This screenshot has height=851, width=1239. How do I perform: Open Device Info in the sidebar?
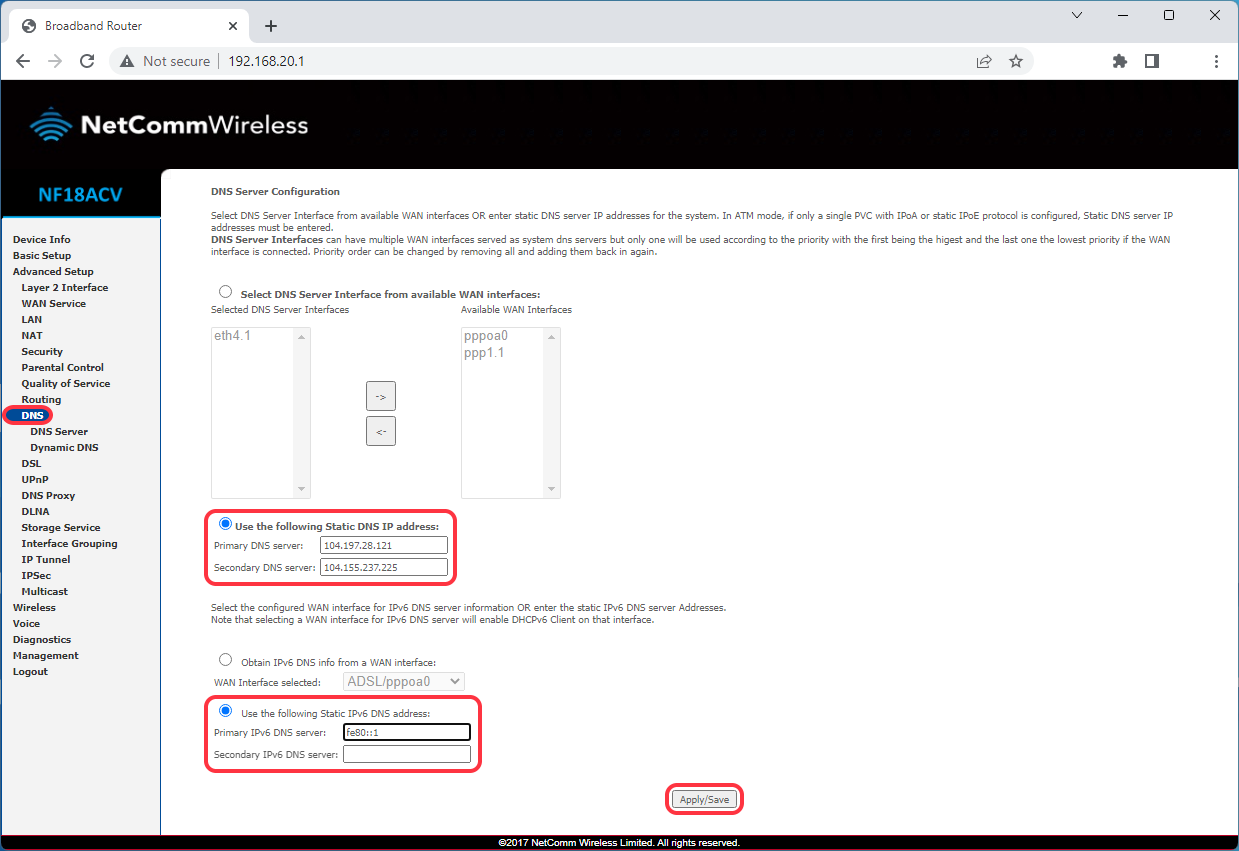click(x=42, y=239)
